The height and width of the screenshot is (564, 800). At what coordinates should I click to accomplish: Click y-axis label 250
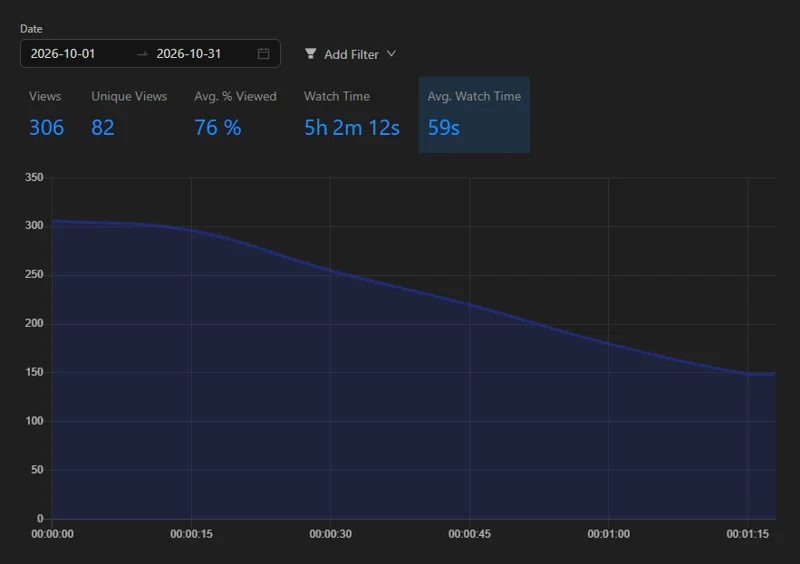tap(34, 274)
